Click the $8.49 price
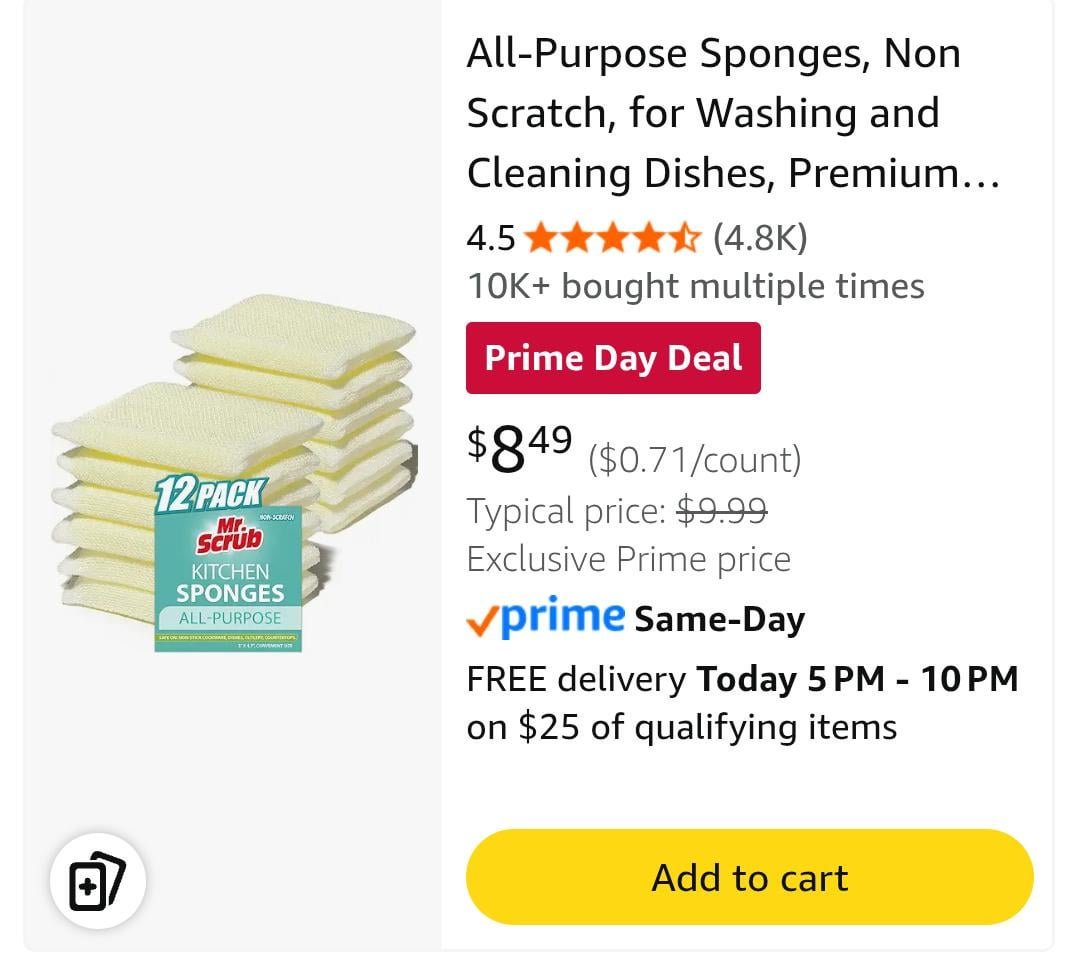Viewport: 1079px width, 960px height. [520, 448]
